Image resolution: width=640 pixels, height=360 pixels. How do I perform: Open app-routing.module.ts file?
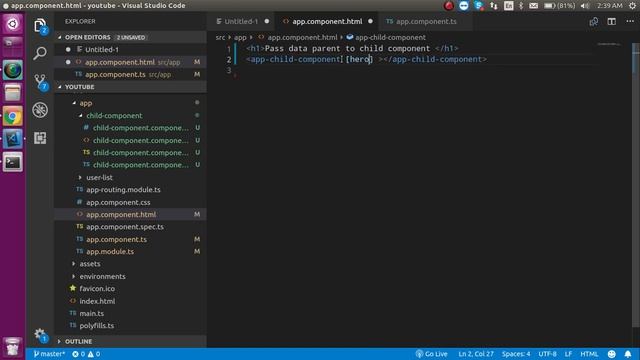pyautogui.click(x=131, y=190)
